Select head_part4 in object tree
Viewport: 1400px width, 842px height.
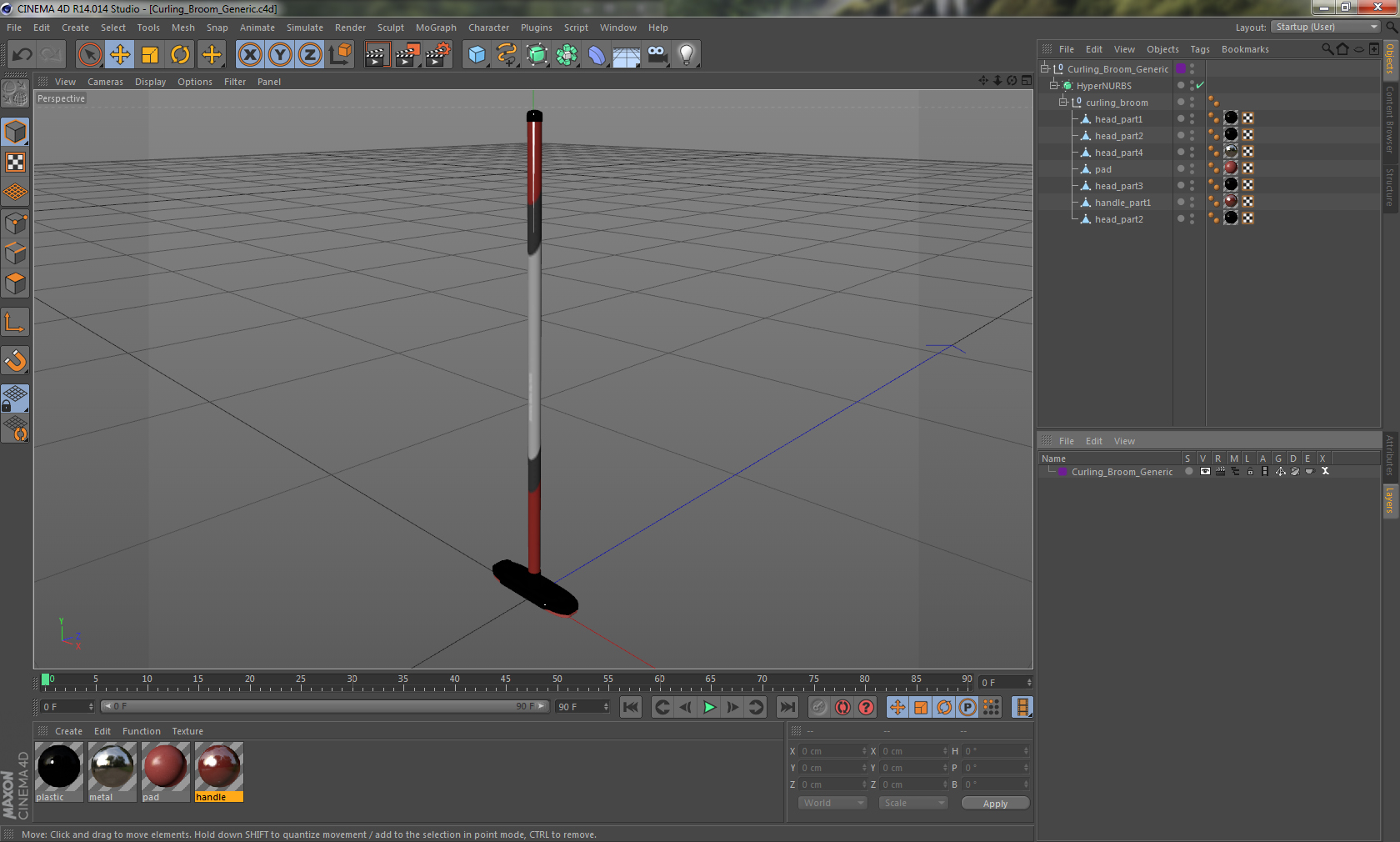(x=1118, y=153)
